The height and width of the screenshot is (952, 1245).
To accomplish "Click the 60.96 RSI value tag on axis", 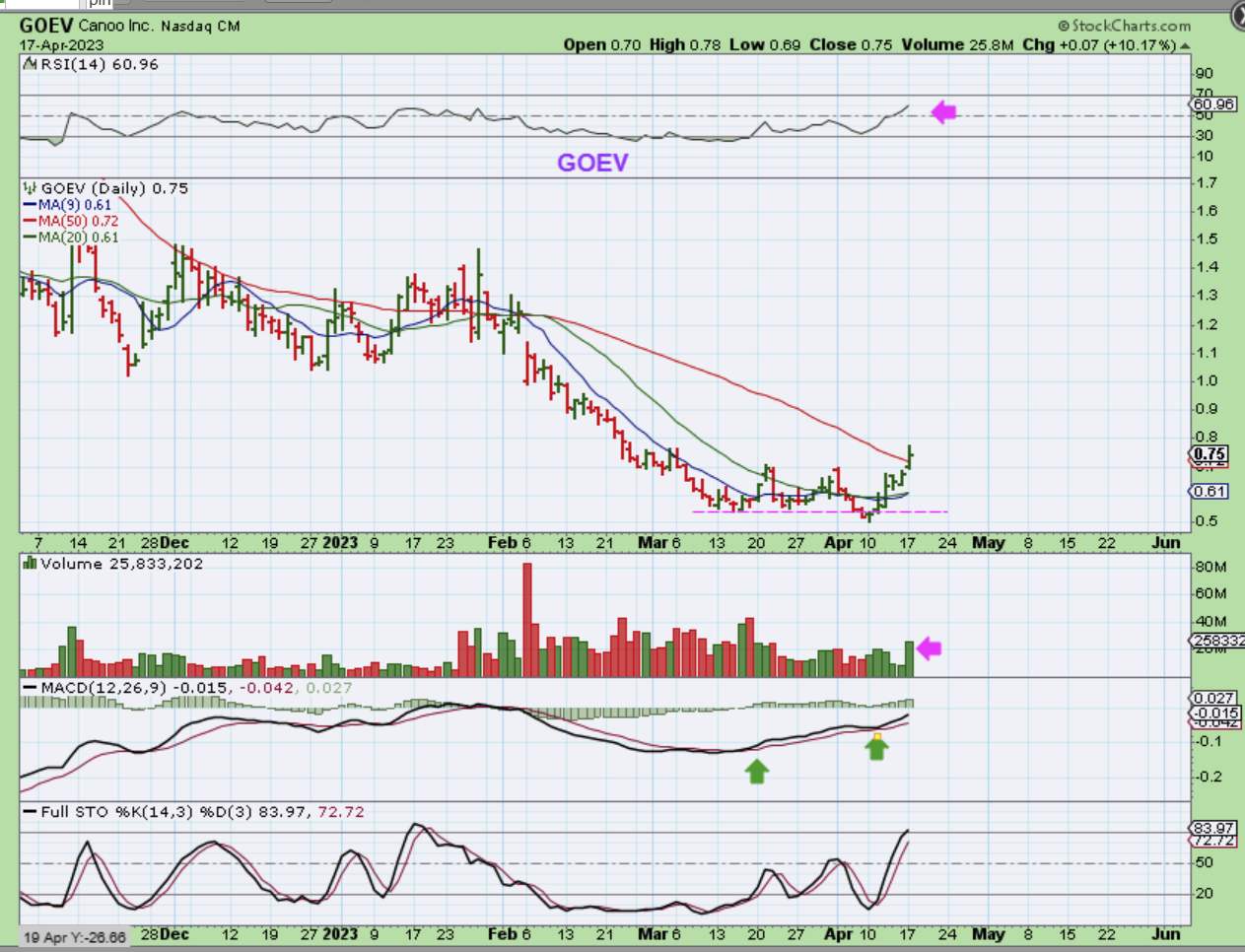I will point(1213,103).
